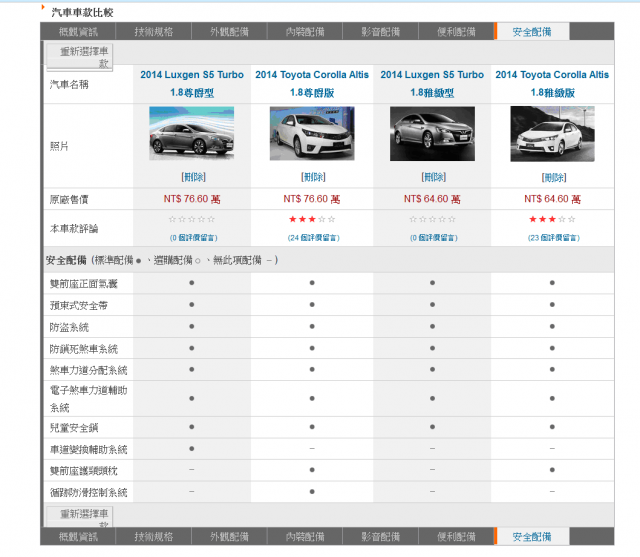
Task: Select top 安全配備 tab
Action: click(532, 32)
